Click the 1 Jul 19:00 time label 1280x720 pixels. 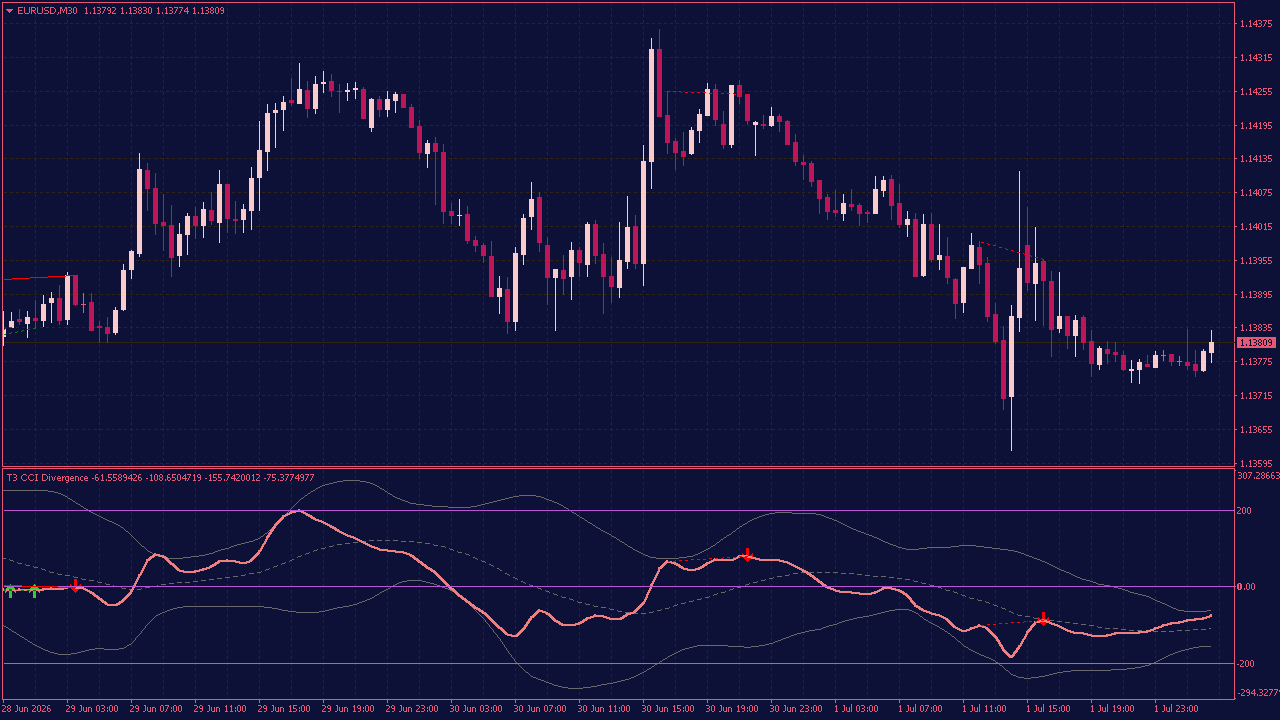pos(1113,708)
